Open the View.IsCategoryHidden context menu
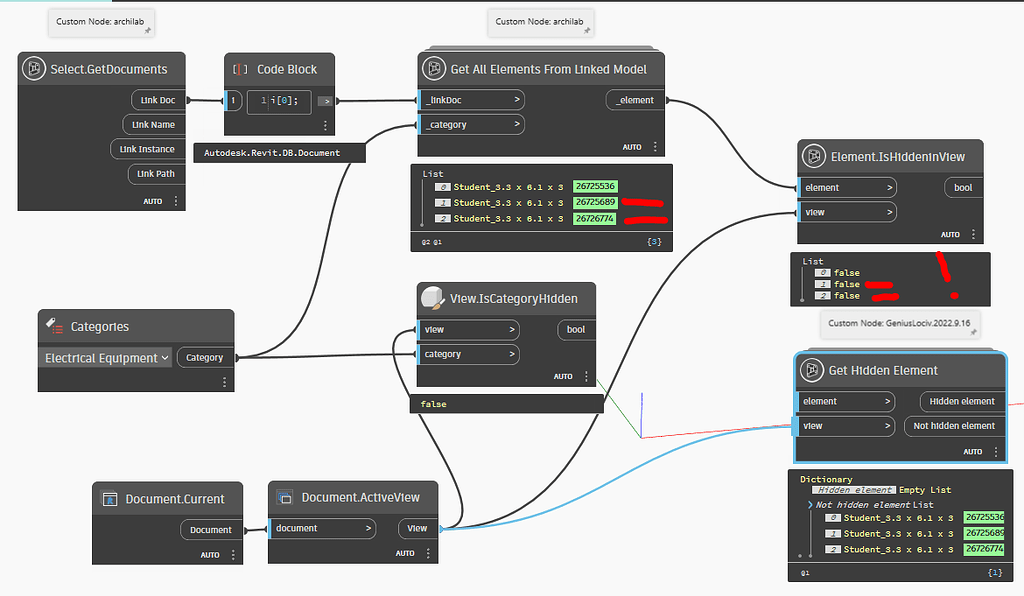 (x=585, y=376)
